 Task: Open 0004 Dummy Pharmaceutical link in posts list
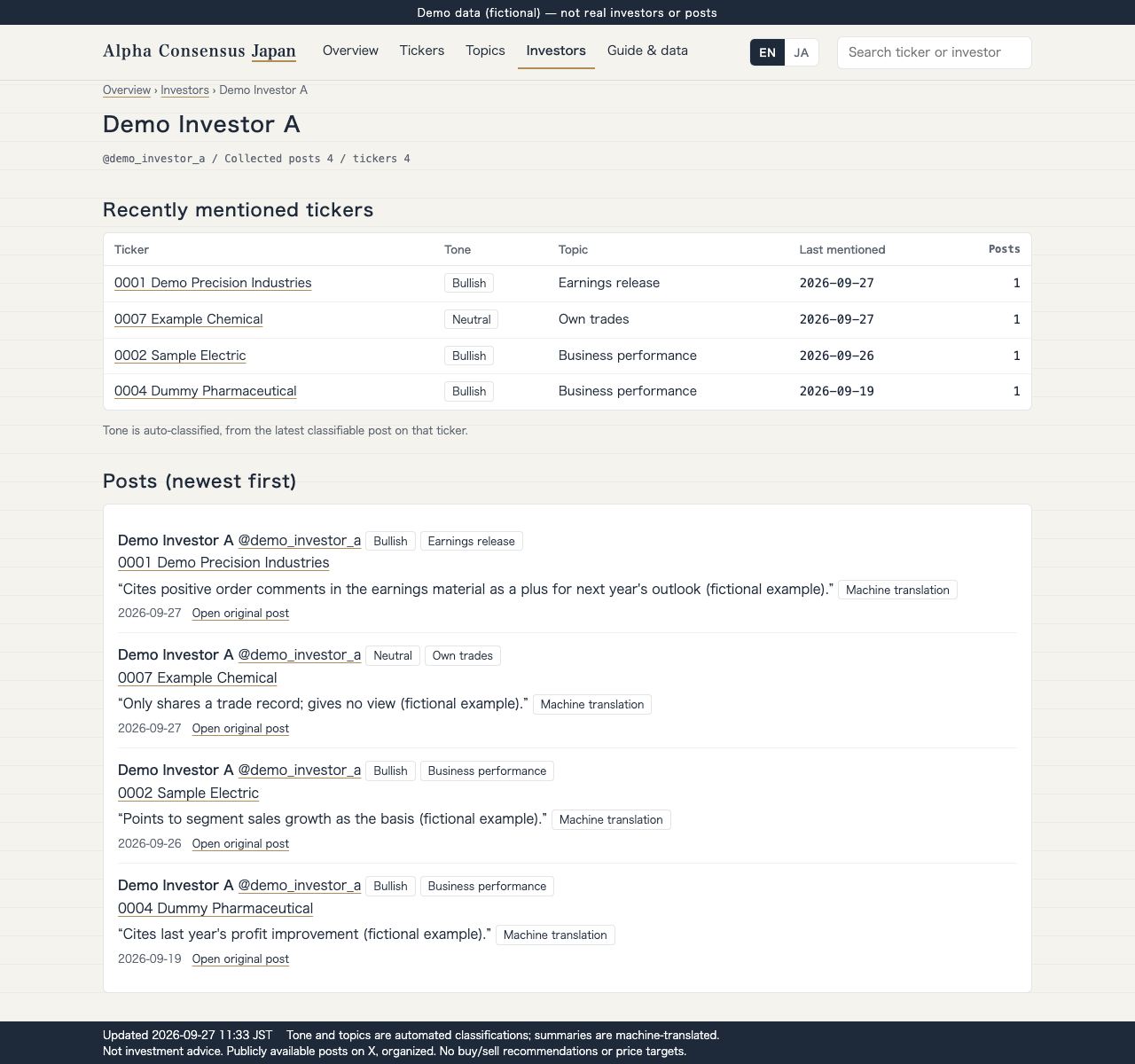(215, 909)
